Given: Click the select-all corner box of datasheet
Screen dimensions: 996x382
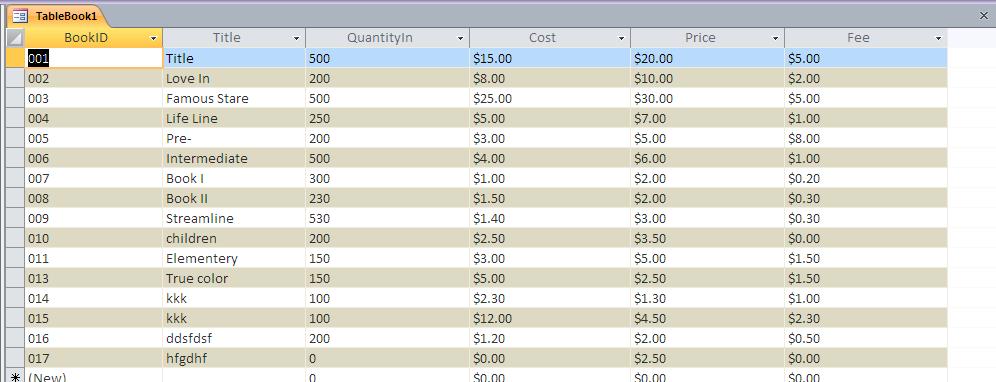Looking at the screenshot, I should [15, 38].
